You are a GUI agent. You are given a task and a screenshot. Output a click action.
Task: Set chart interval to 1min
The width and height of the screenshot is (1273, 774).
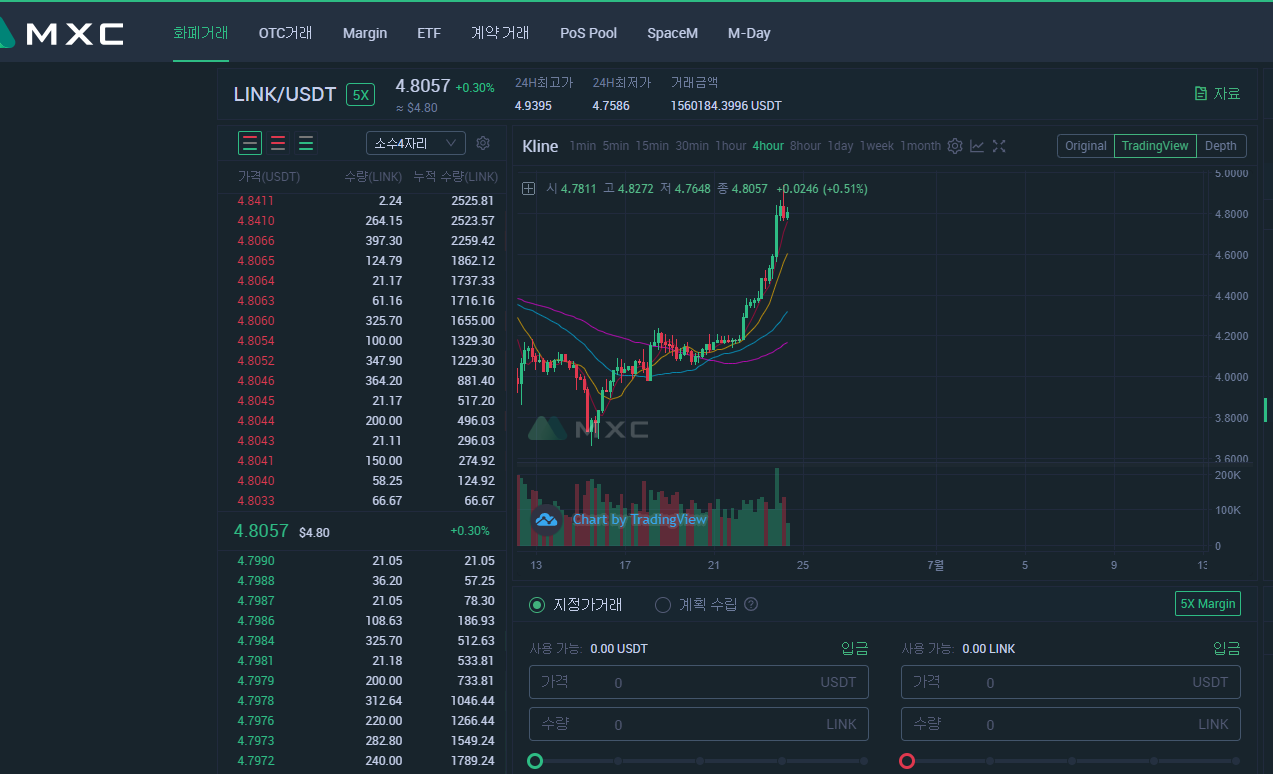pyautogui.click(x=583, y=146)
